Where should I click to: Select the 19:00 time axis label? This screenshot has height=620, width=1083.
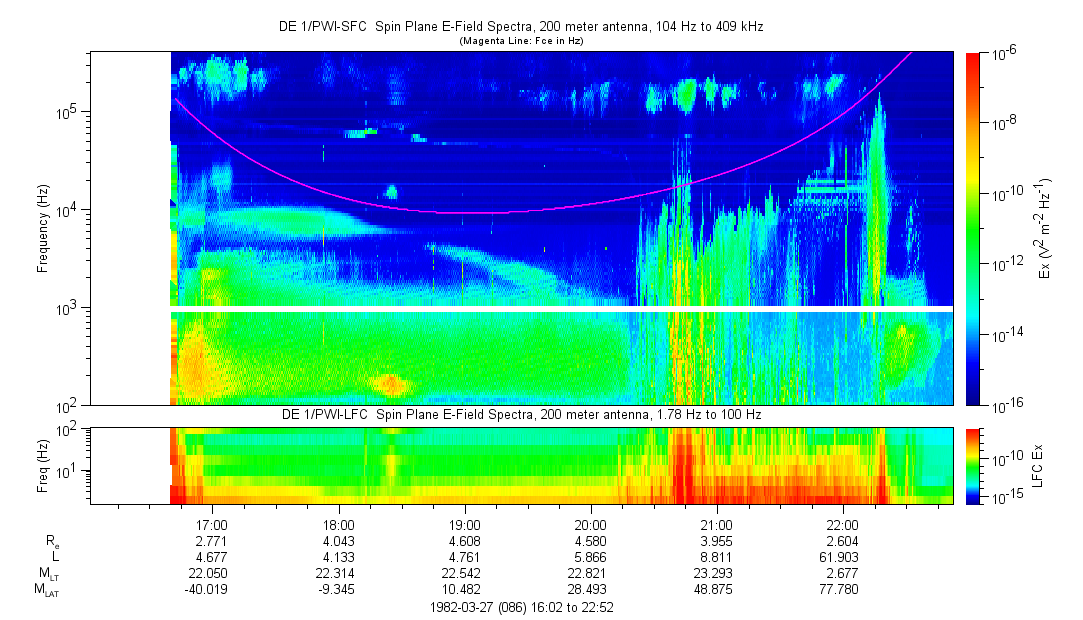pyautogui.click(x=465, y=525)
